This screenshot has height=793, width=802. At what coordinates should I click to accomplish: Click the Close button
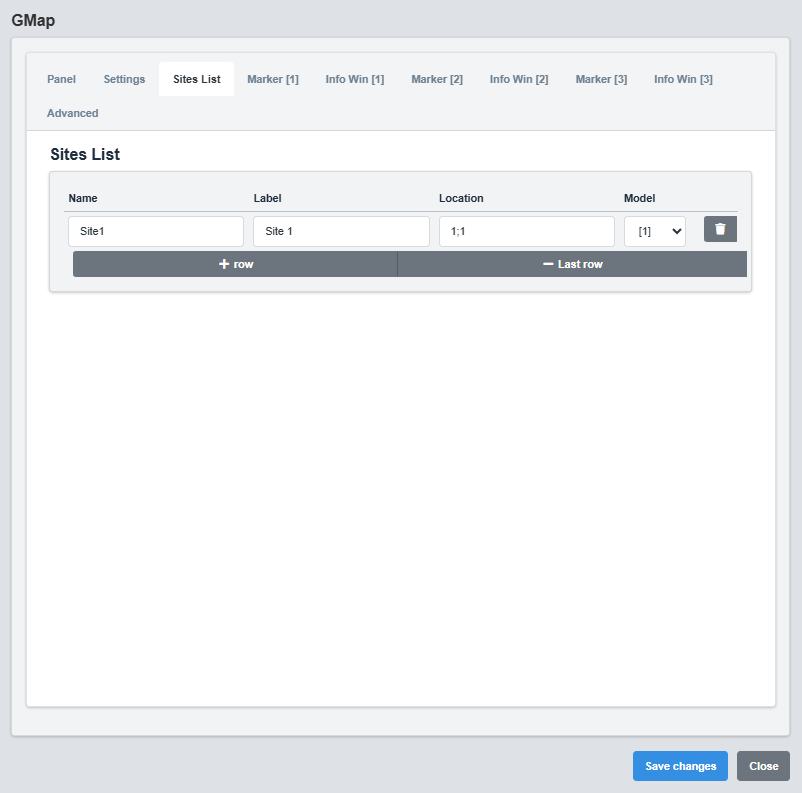(763, 766)
